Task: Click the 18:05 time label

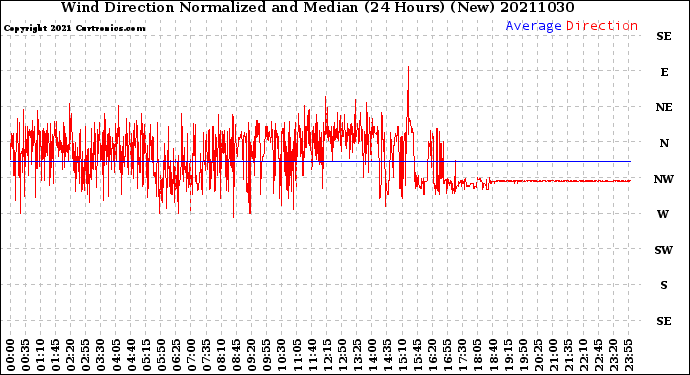Action: coord(477,355)
